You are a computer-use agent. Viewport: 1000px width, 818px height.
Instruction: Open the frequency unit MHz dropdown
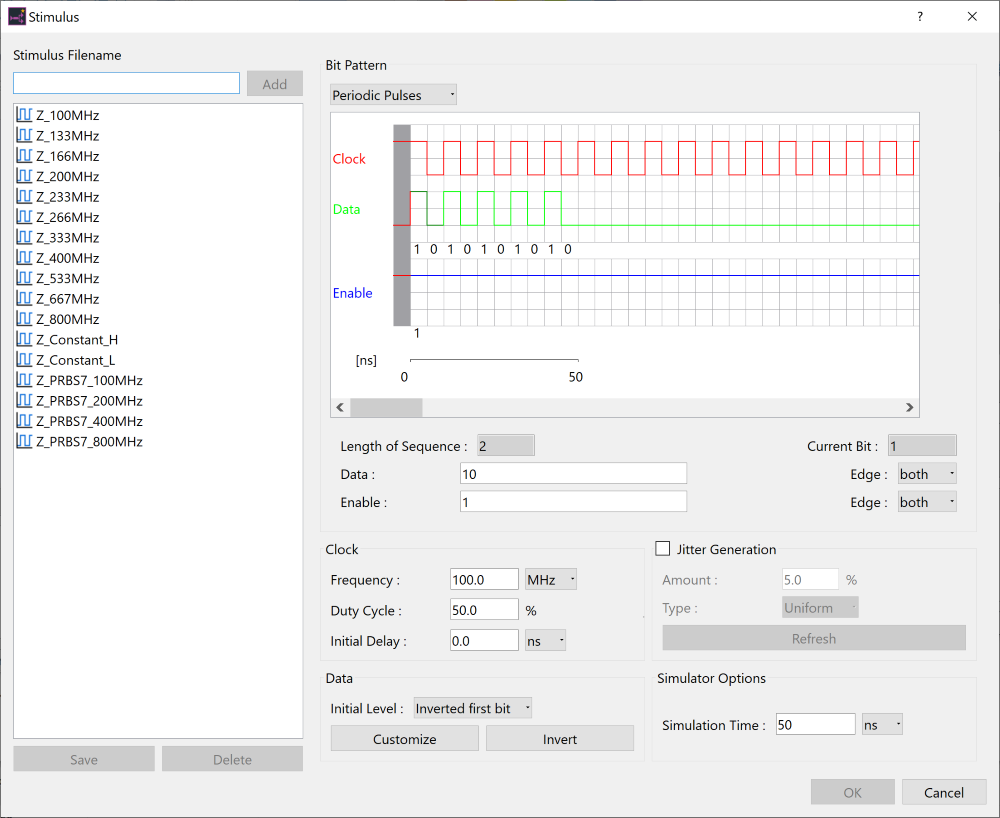point(551,579)
